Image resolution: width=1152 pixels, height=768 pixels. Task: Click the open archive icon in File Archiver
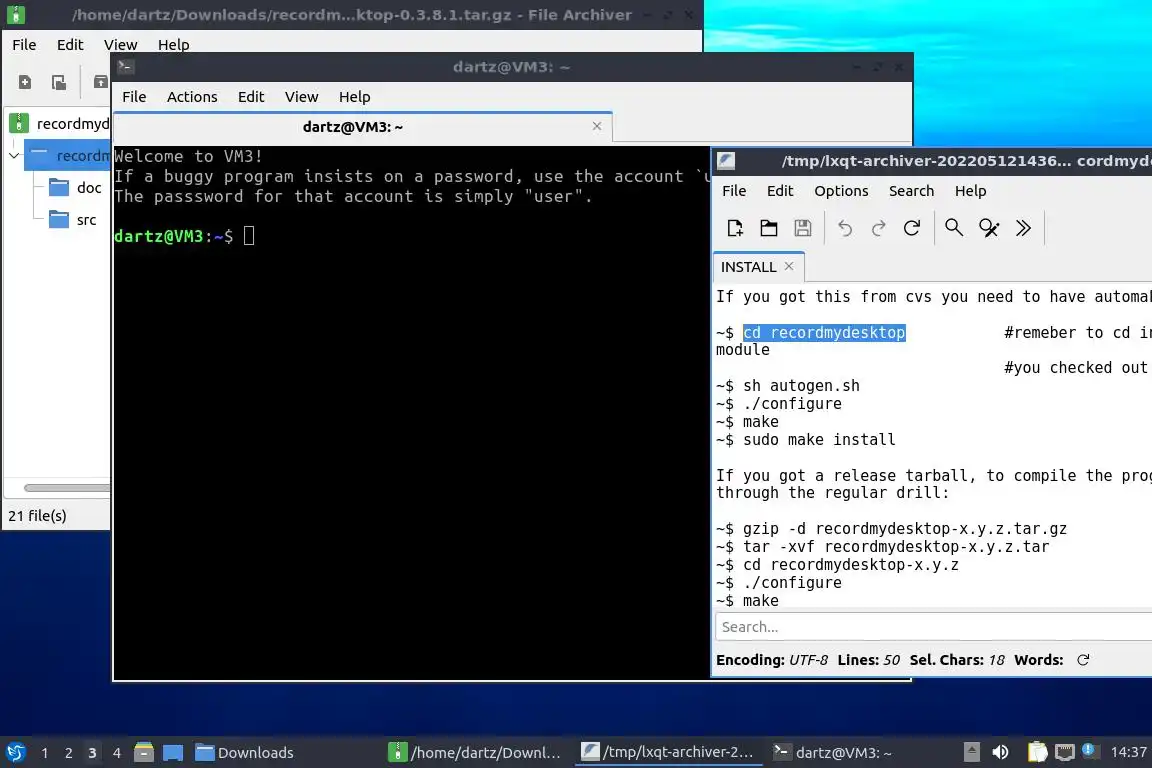59,82
